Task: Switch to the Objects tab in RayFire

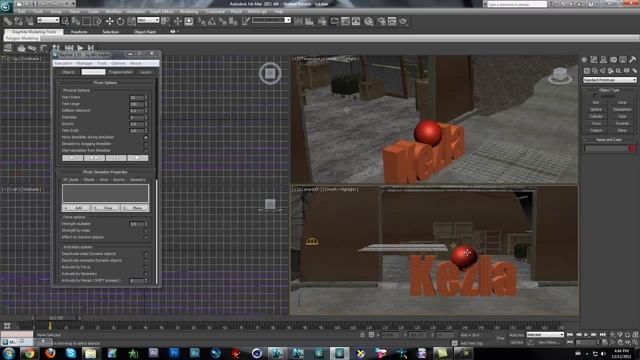Action: (x=69, y=72)
